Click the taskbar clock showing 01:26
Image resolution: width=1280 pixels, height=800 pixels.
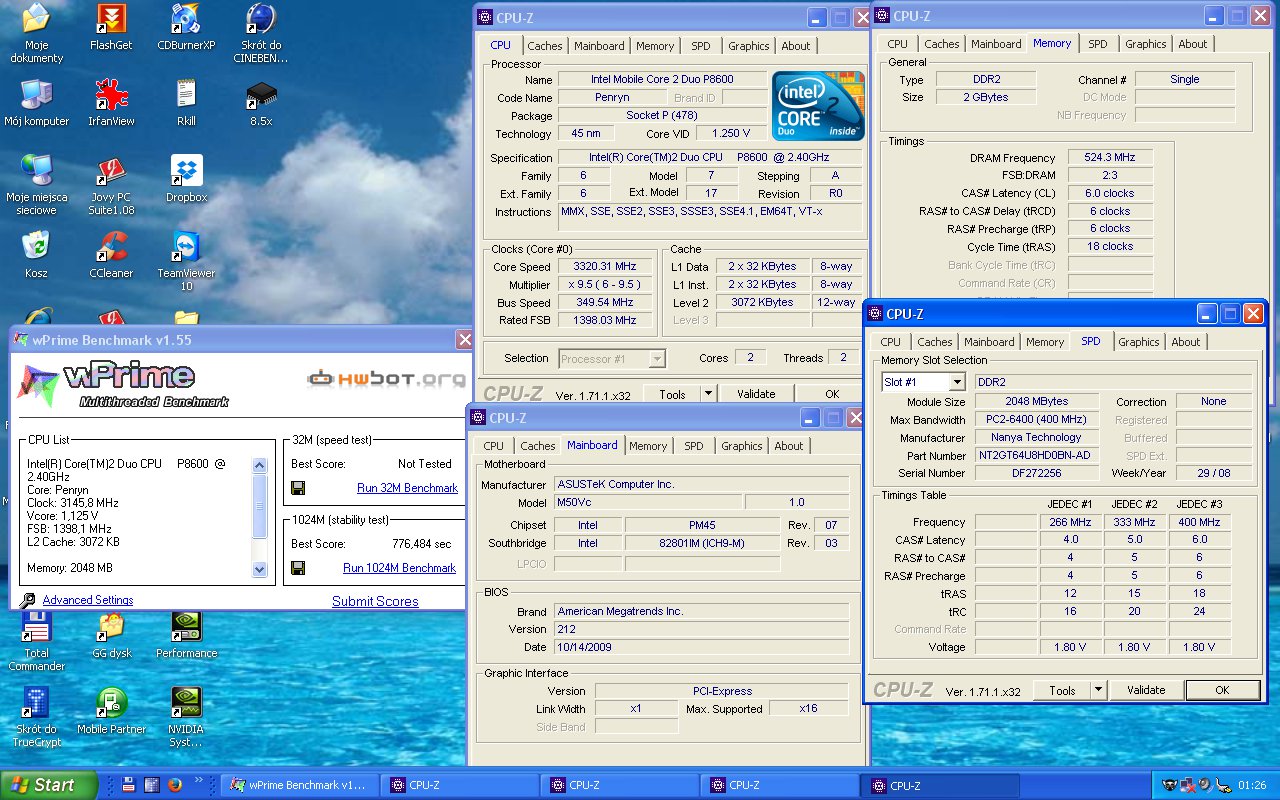coord(1252,786)
